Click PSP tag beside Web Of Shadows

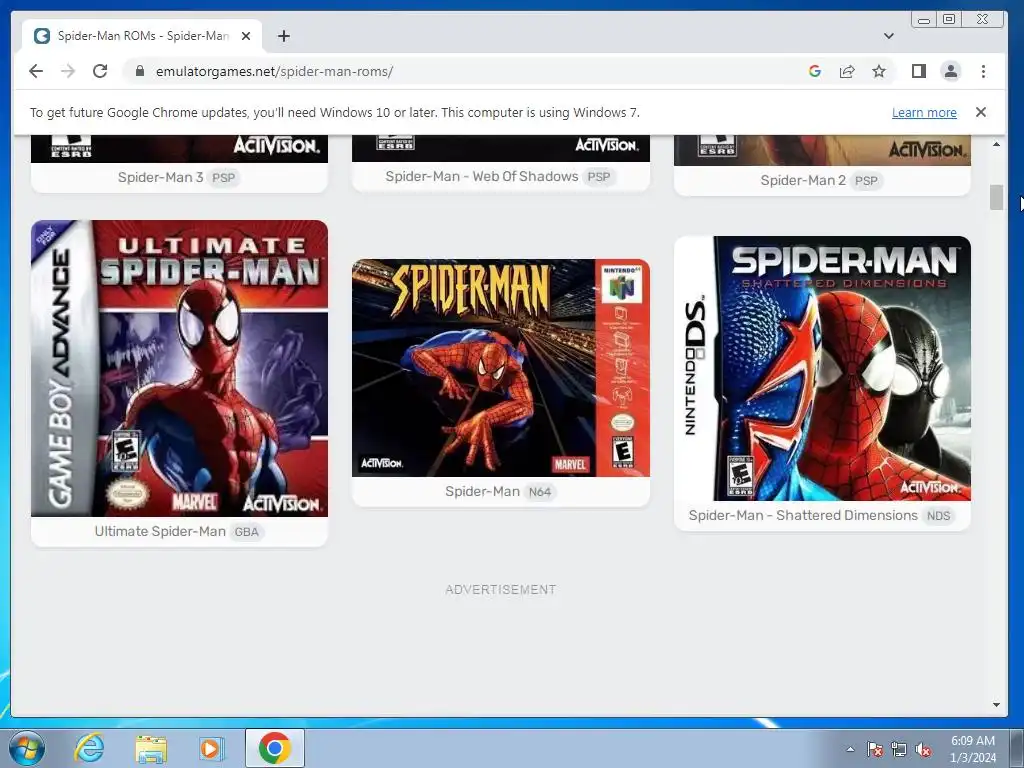pyautogui.click(x=599, y=176)
